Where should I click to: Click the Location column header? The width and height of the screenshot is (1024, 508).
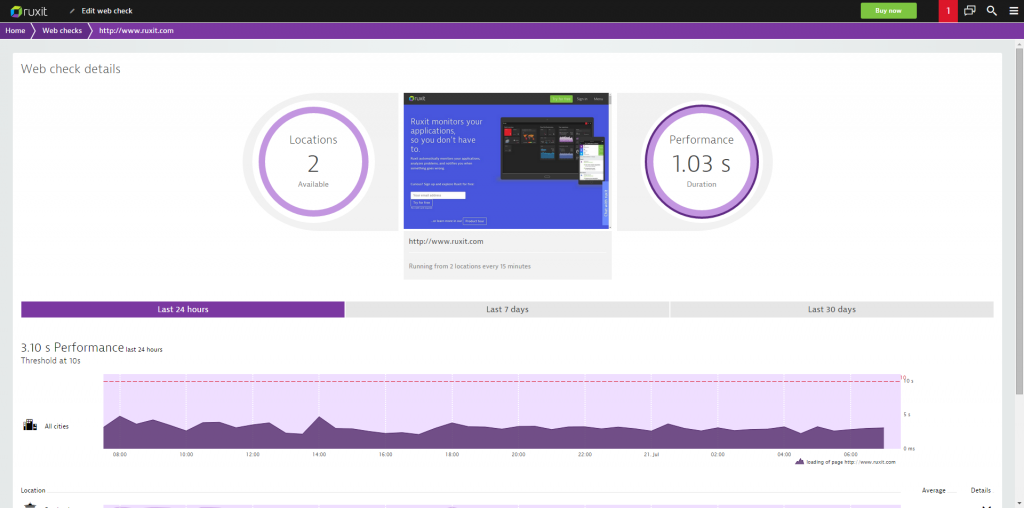[33, 490]
